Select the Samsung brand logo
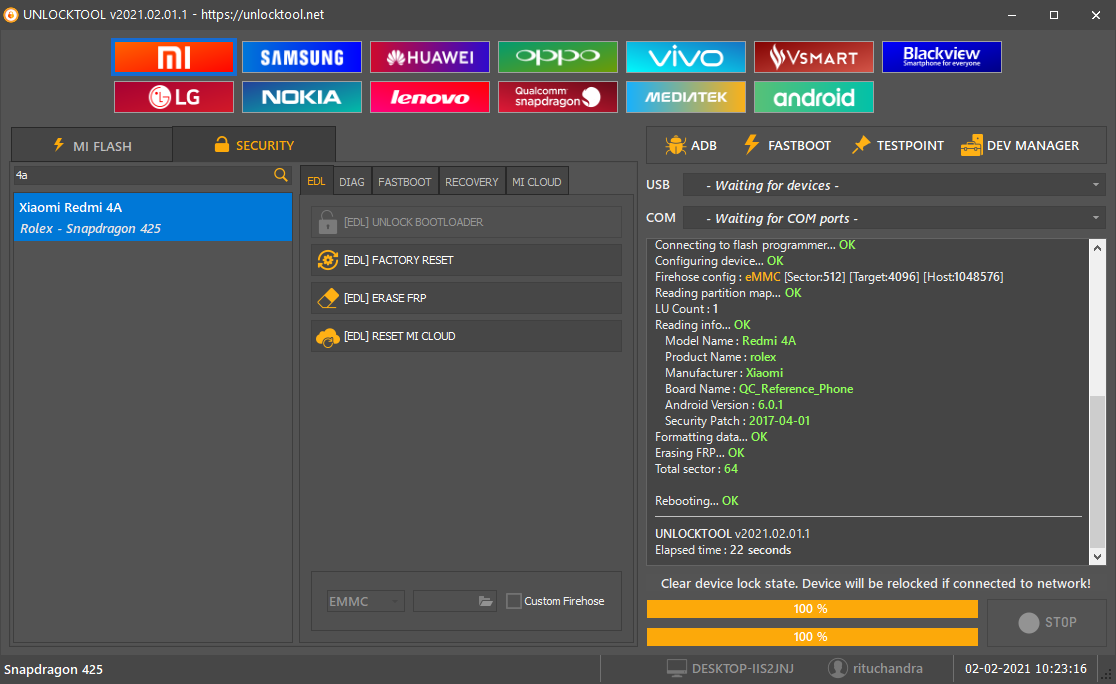Image resolution: width=1116 pixels, height=684 pixels. 302,57
